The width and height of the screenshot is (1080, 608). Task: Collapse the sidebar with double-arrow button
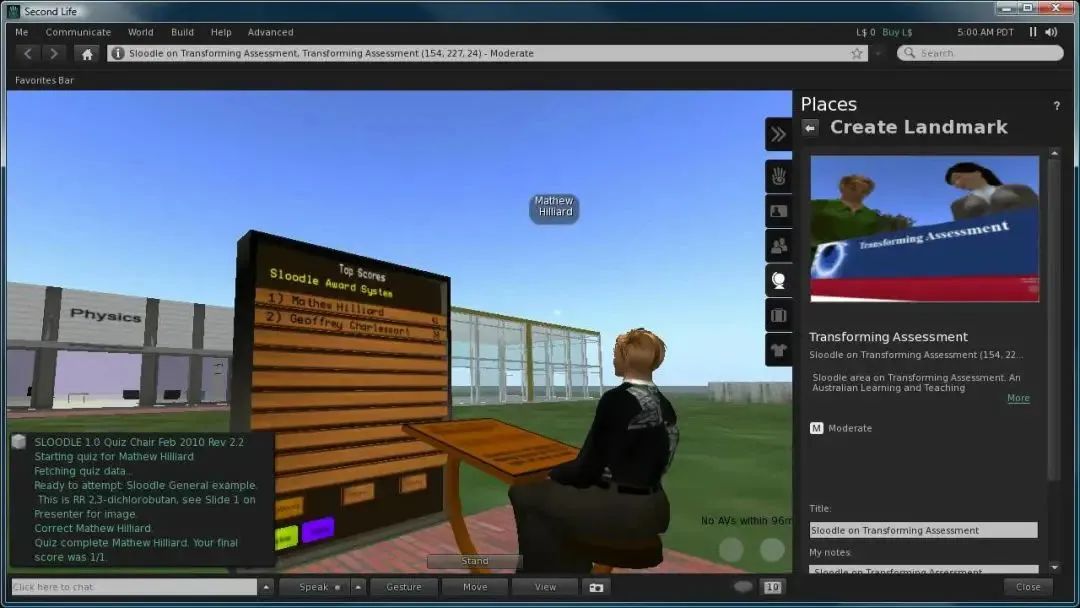tap(779, 134)
